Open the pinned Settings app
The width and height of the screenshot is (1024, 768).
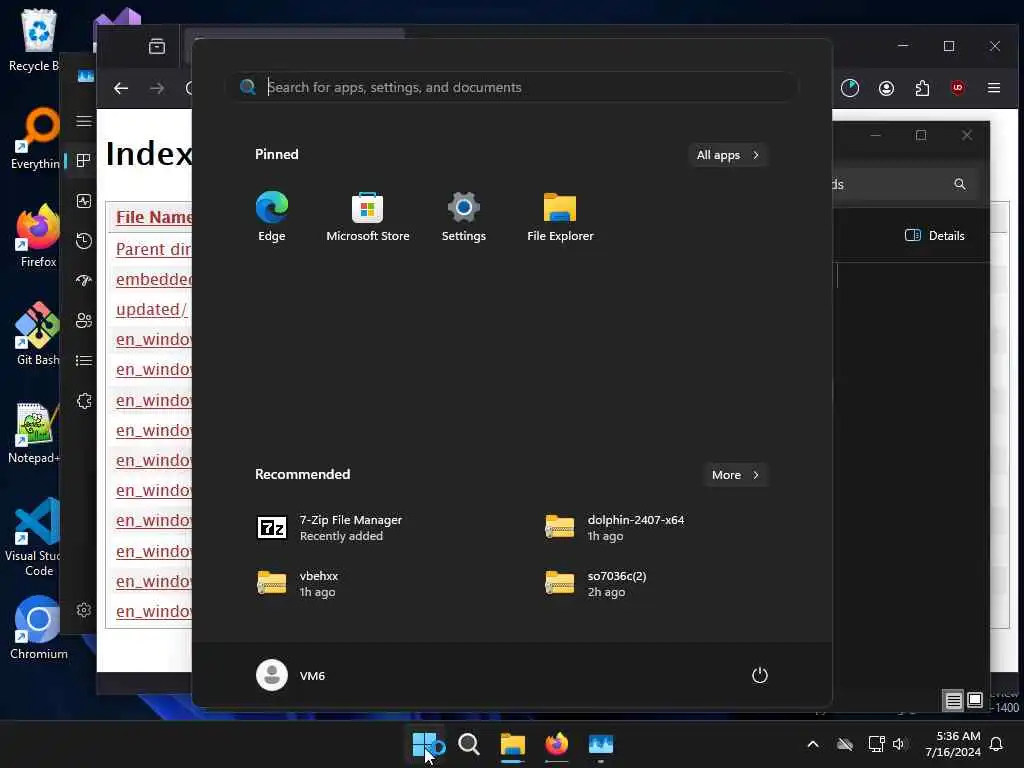pyautogui.click(x=464, y=216)
